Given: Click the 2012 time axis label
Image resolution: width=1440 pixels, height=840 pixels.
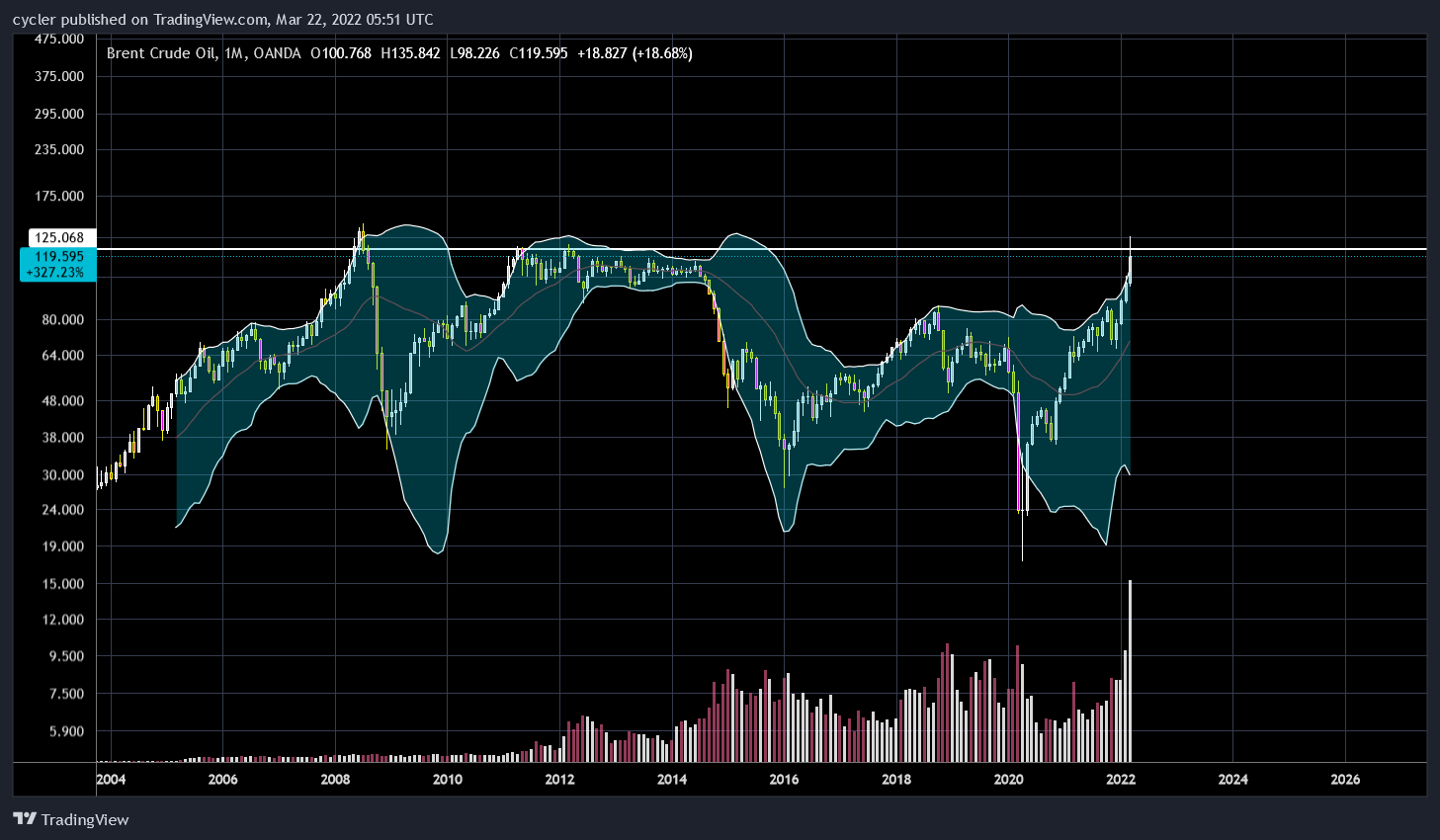Looking at the screenshot, I should pos(559,779).
